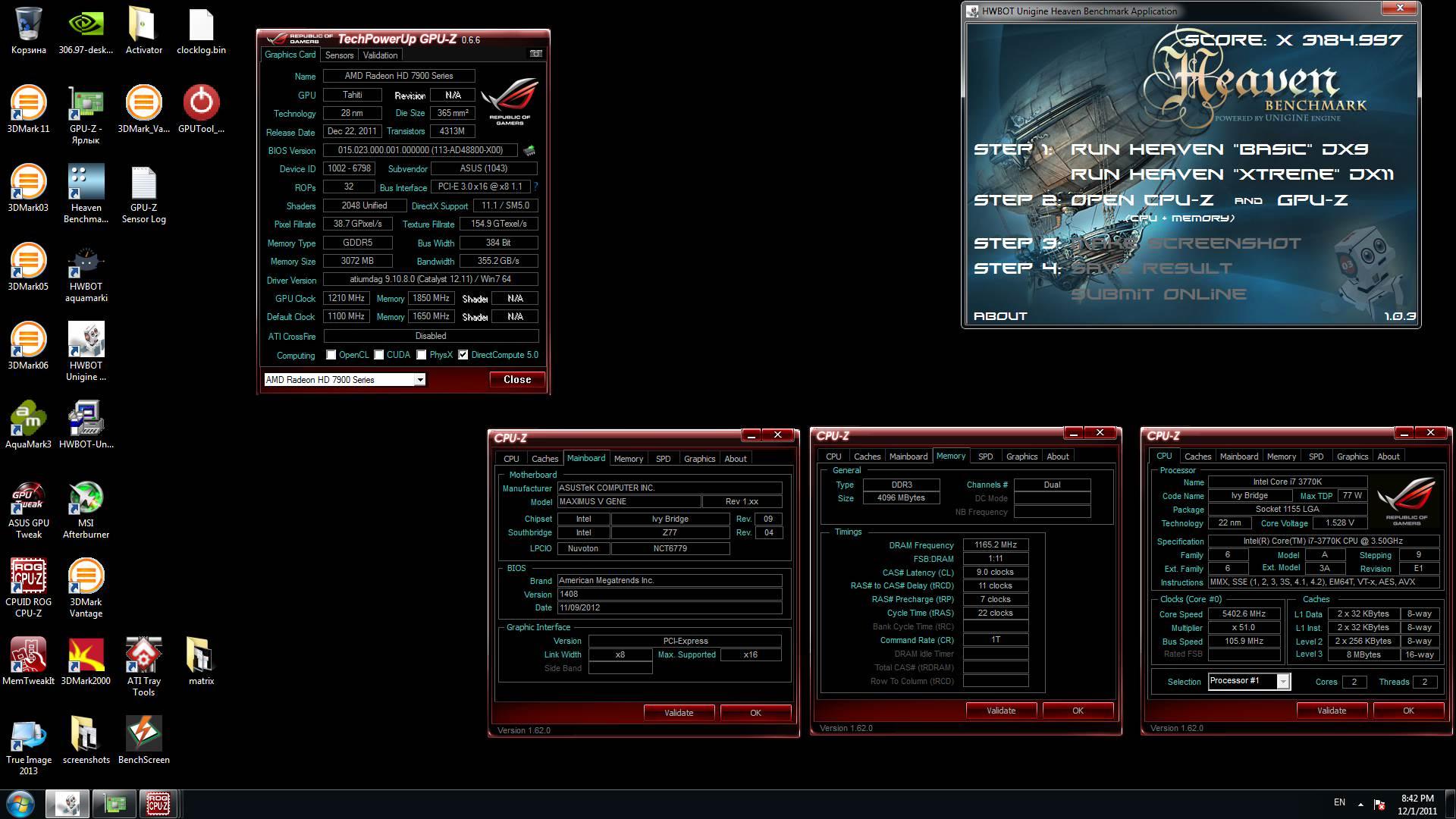Viewport: 1456px width, 819px height.
Task: Click the About link in HWBOT Heaven
Action: click(1000, 316)
